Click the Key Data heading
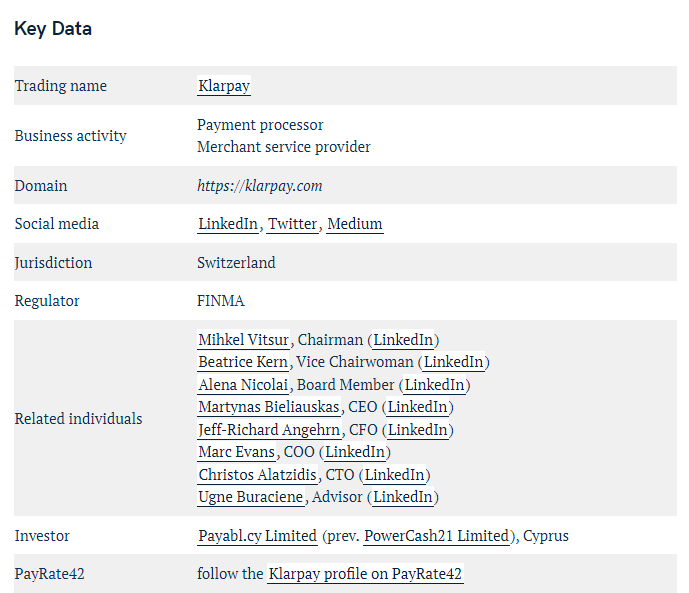Image resolution: width=689 pixels, height=593 pixels. coord(53,29)
